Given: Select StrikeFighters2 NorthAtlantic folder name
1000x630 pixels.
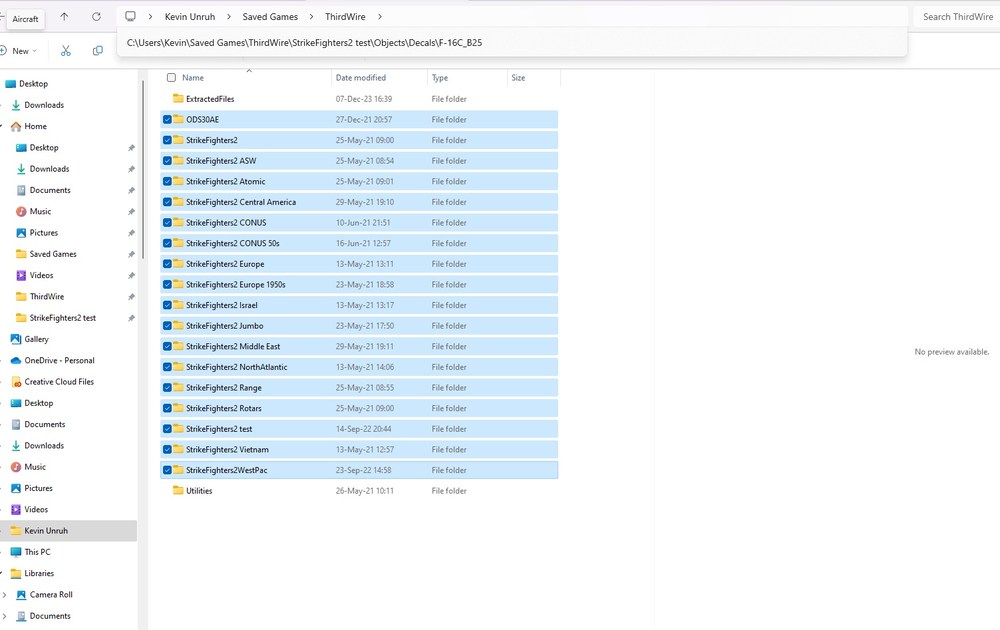Looking at the screenshot, I should click(237, 367).
